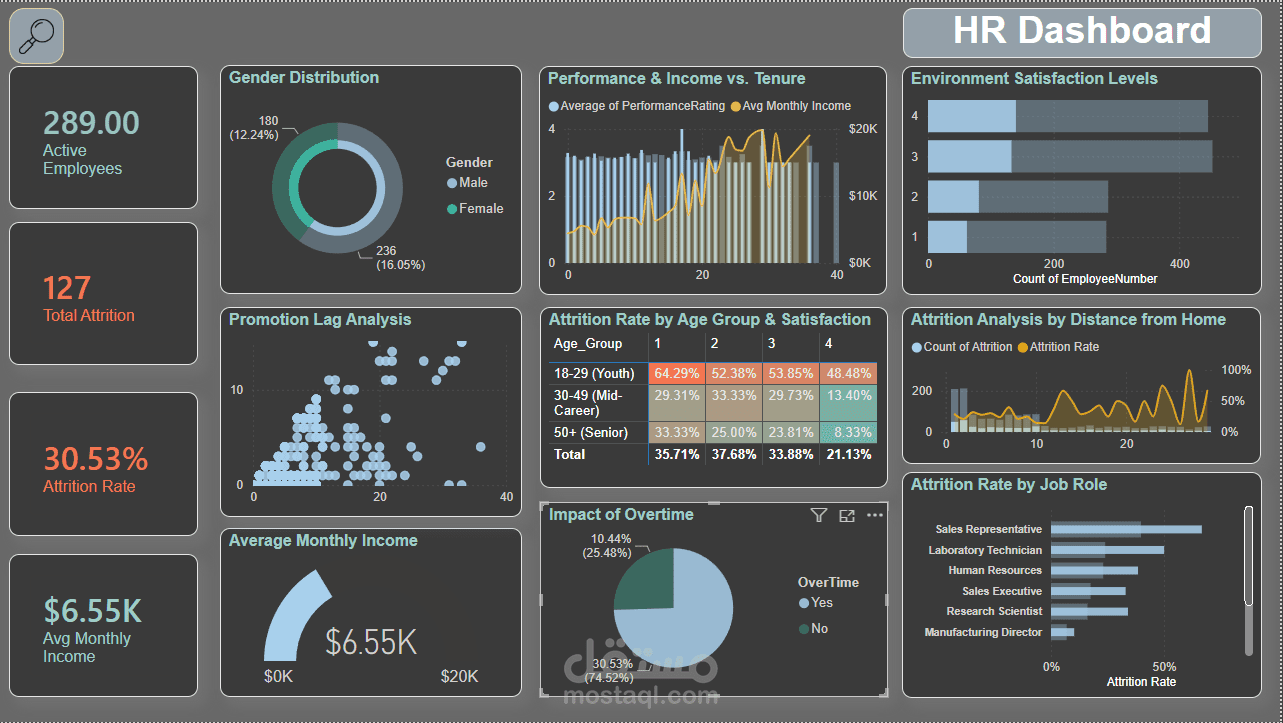Screen dimensions: 1283x723
Task: Click the Sales Representative bar label
Action: [x=988, y=529]
